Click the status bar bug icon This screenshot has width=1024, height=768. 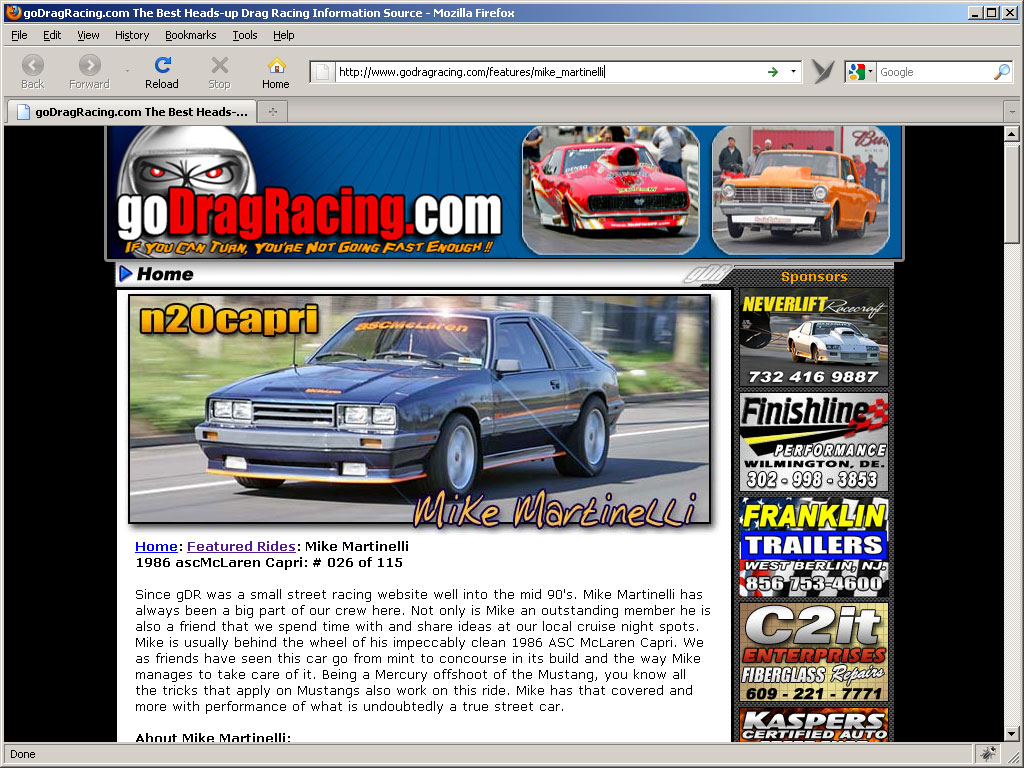[x=989, y=754]
